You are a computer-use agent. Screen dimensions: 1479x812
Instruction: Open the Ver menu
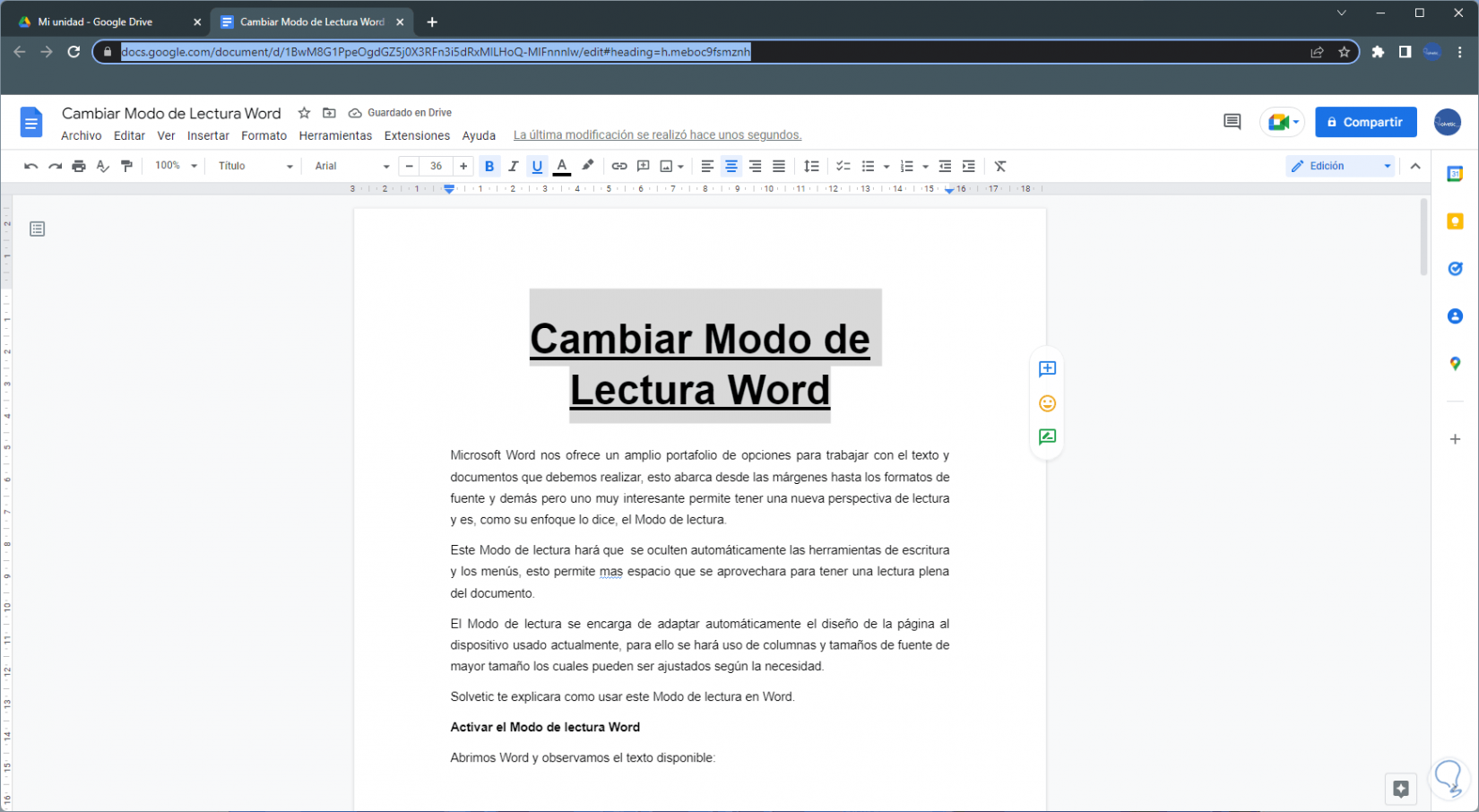click(x=166, y=135)
